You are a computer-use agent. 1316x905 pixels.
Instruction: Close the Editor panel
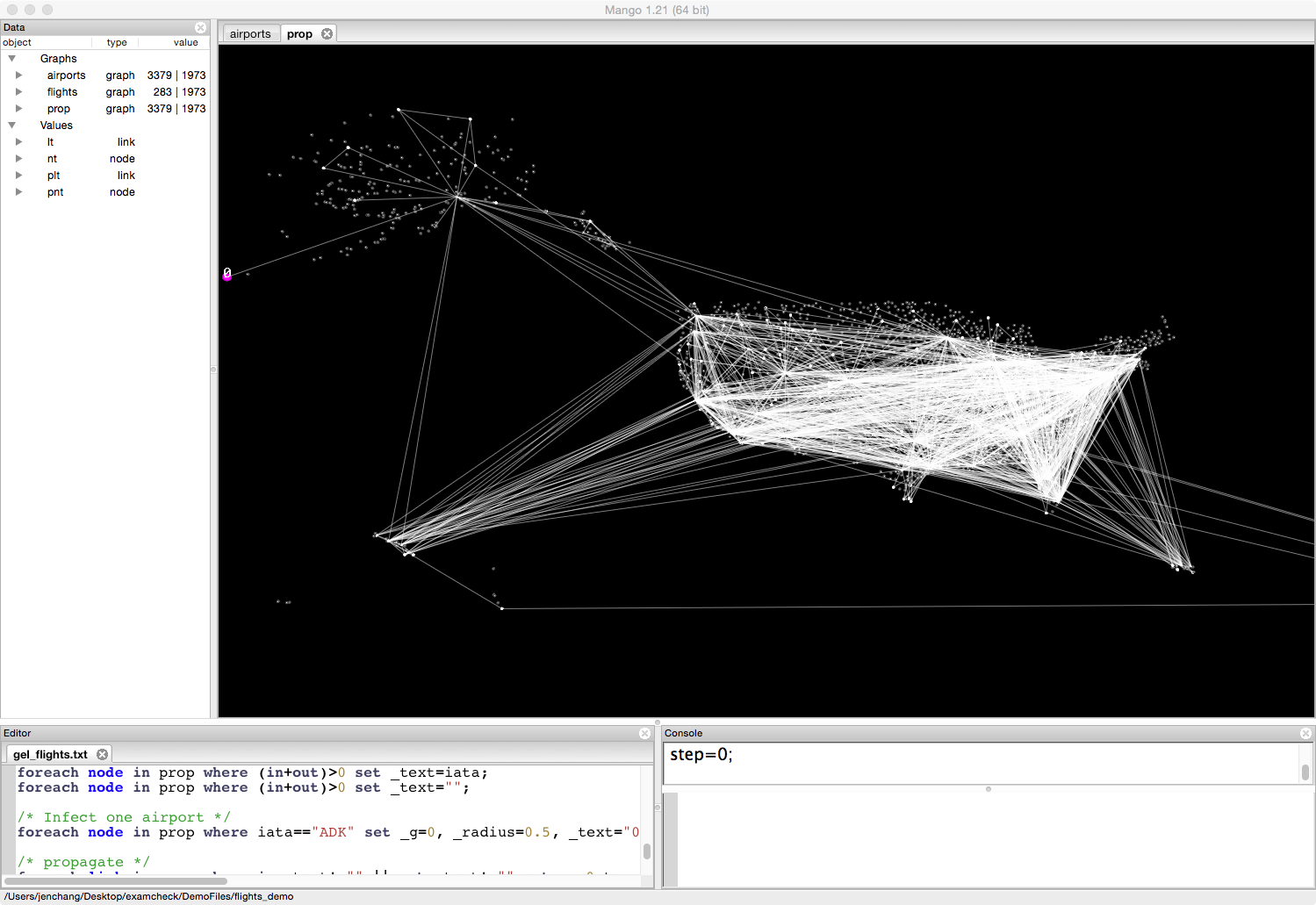(x=644, y=734)
